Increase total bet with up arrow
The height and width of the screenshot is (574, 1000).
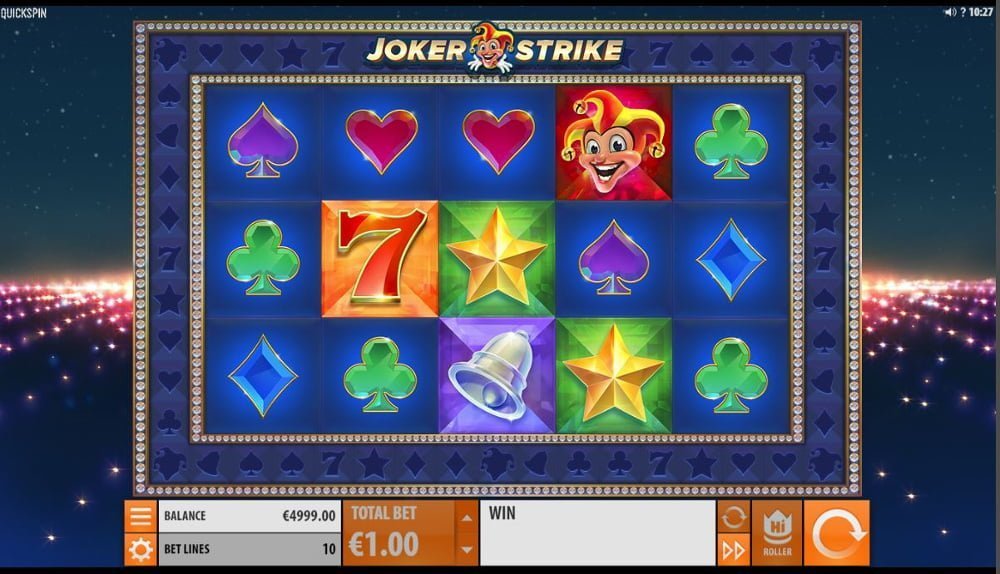point(467,517)
